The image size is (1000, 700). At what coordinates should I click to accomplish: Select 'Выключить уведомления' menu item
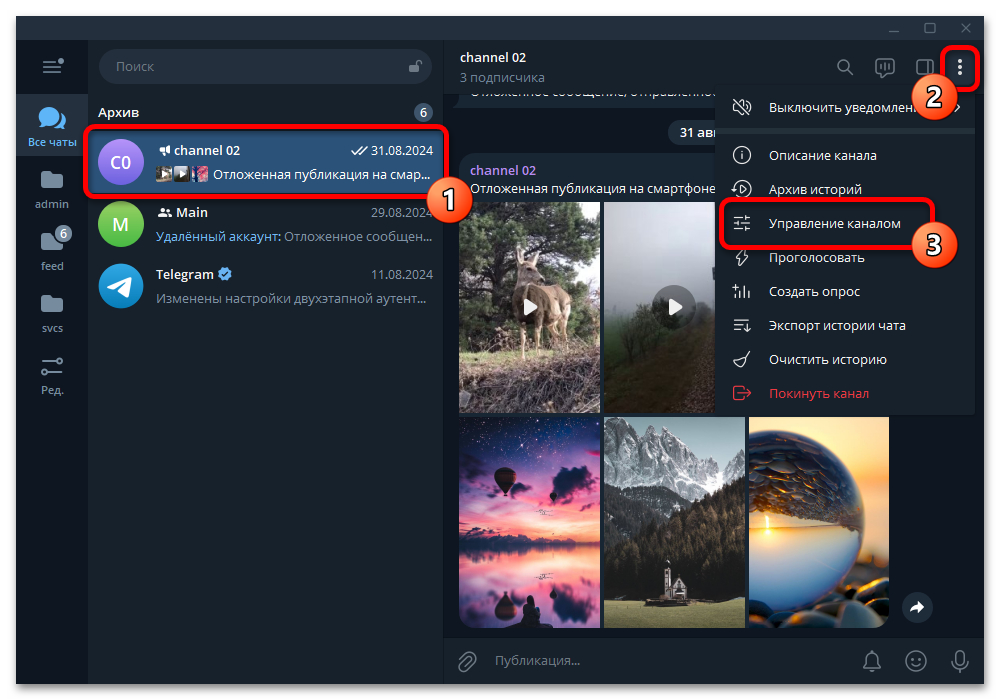845,107
